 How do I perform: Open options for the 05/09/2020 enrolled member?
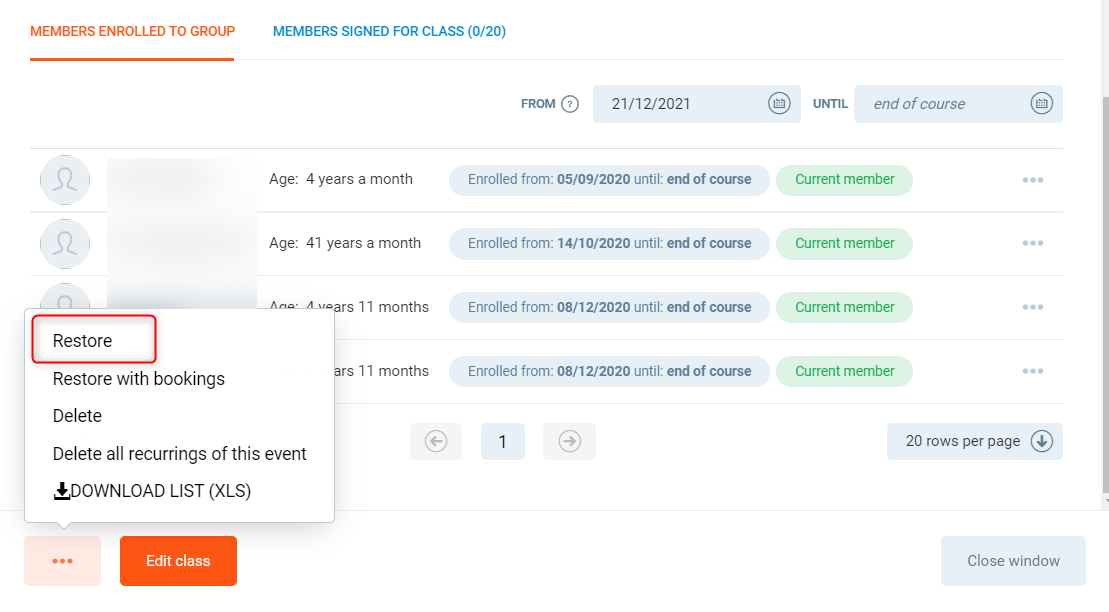pyautogui.click(x=1033, y=180)
